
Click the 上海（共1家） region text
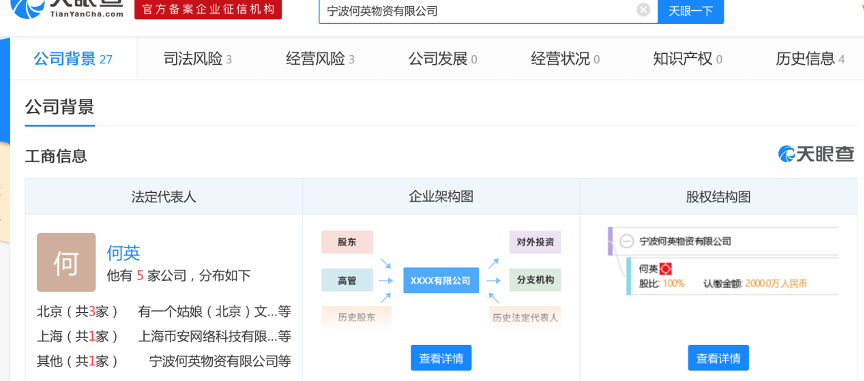[77, 336]
